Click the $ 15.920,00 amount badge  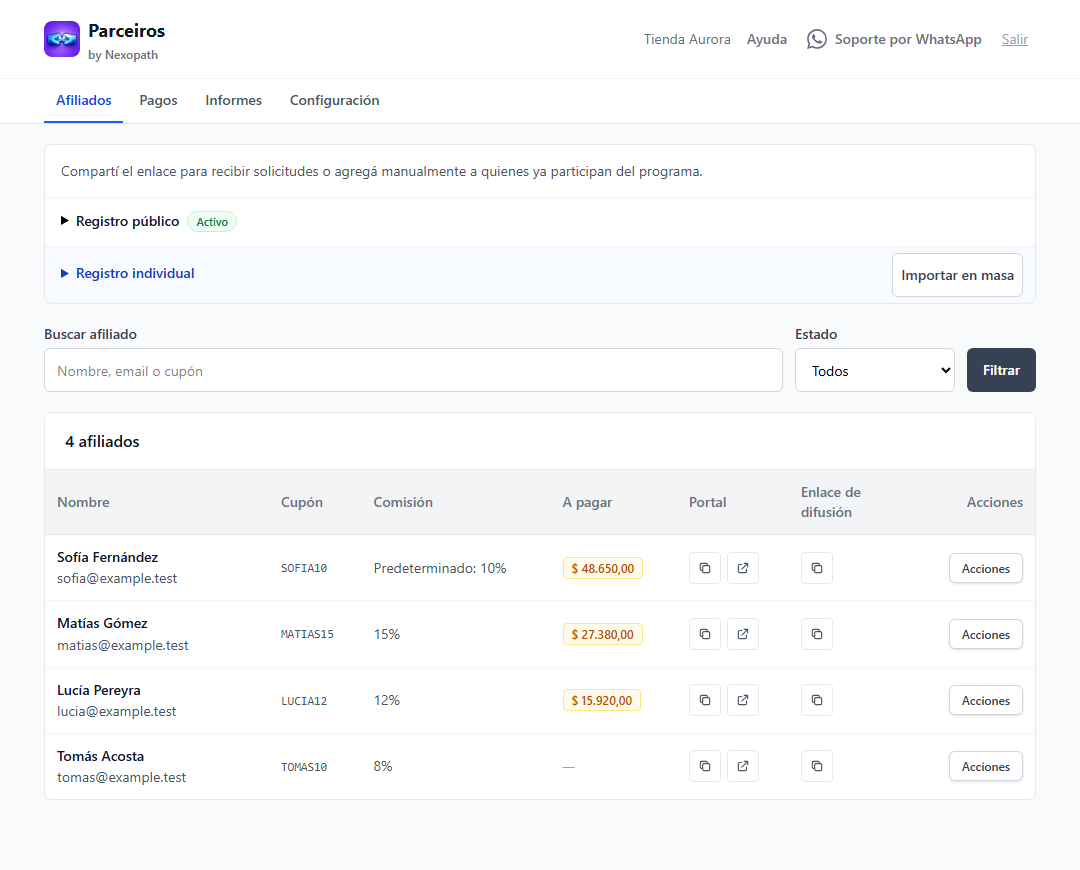(x=602, y=701)
